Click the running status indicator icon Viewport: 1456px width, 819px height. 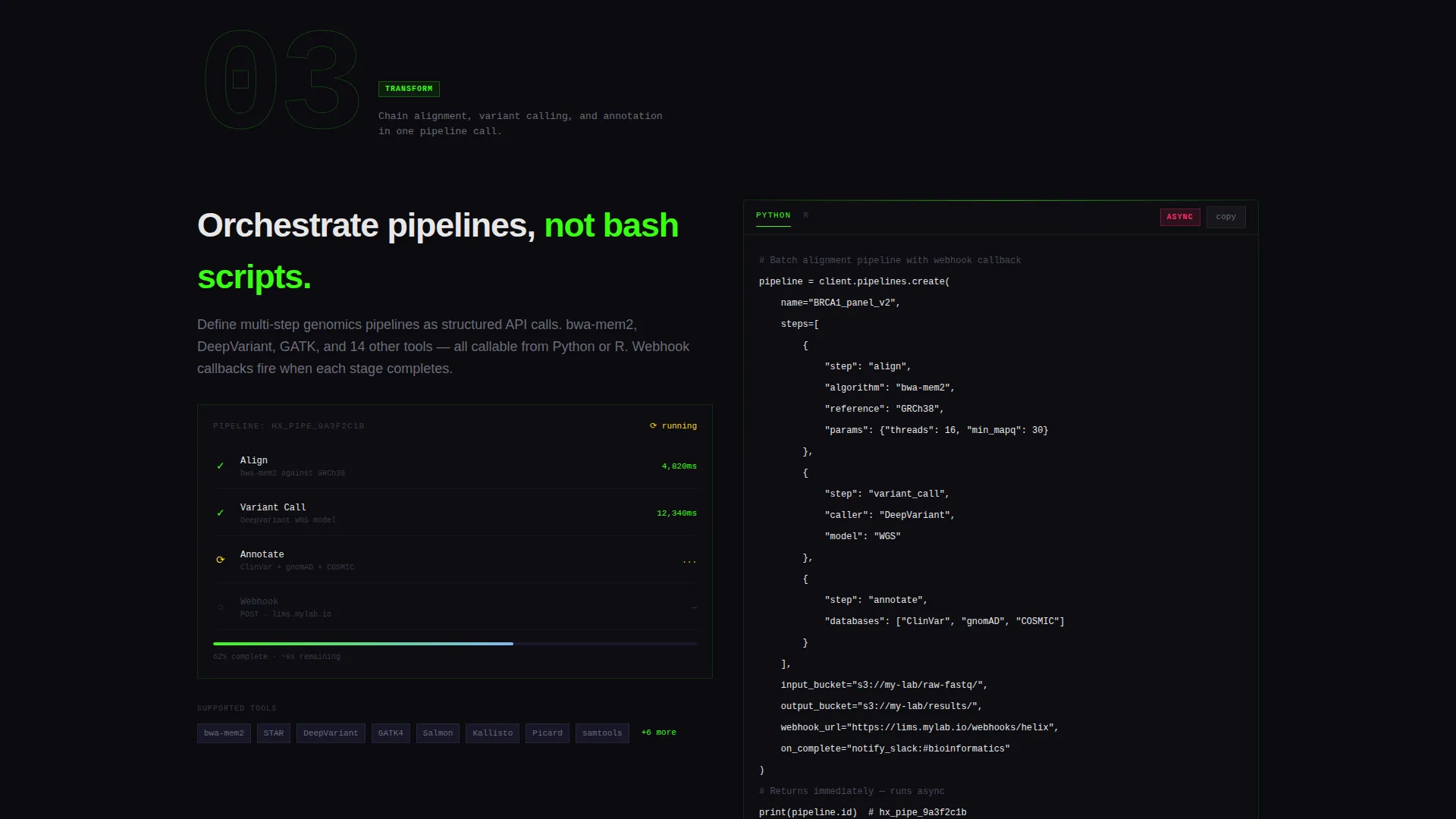point(653,425)
